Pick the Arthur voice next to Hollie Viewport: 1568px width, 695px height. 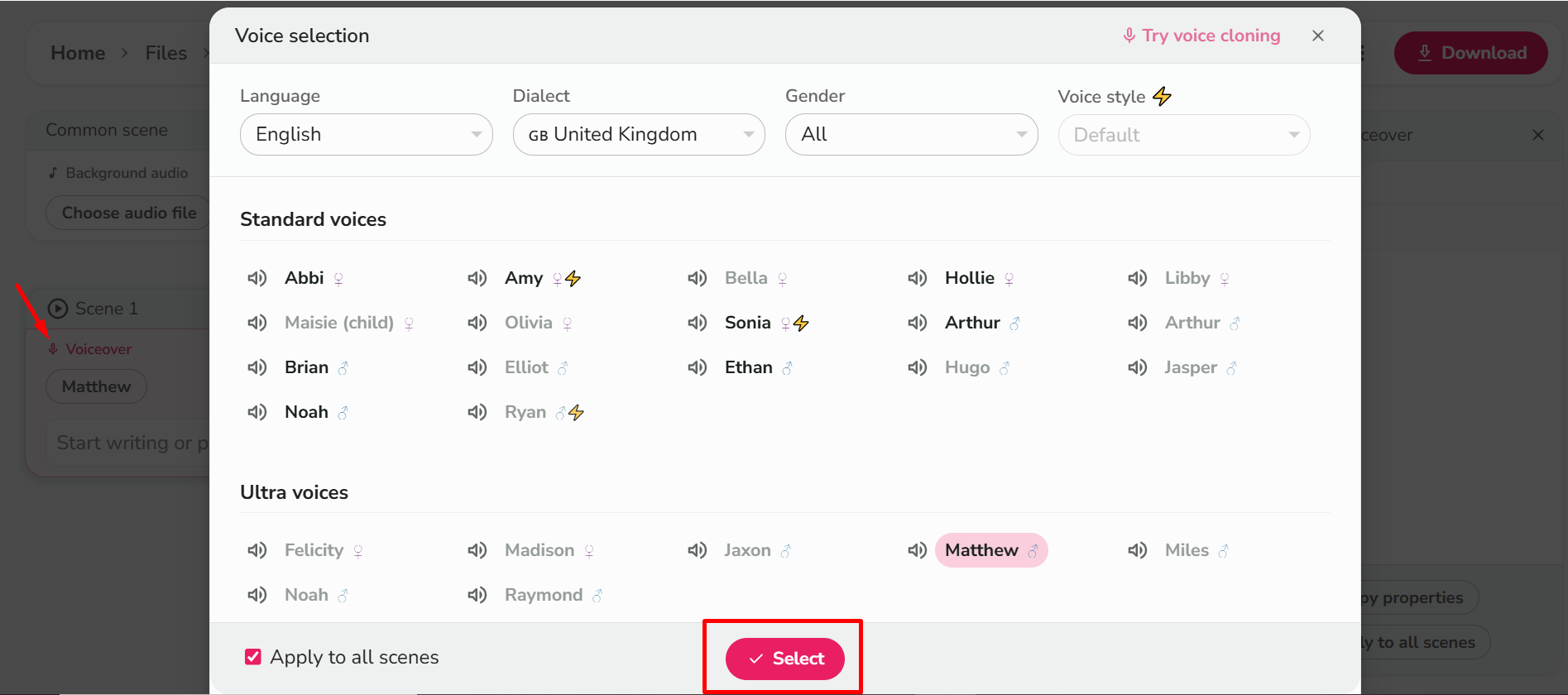click(972, 323)
